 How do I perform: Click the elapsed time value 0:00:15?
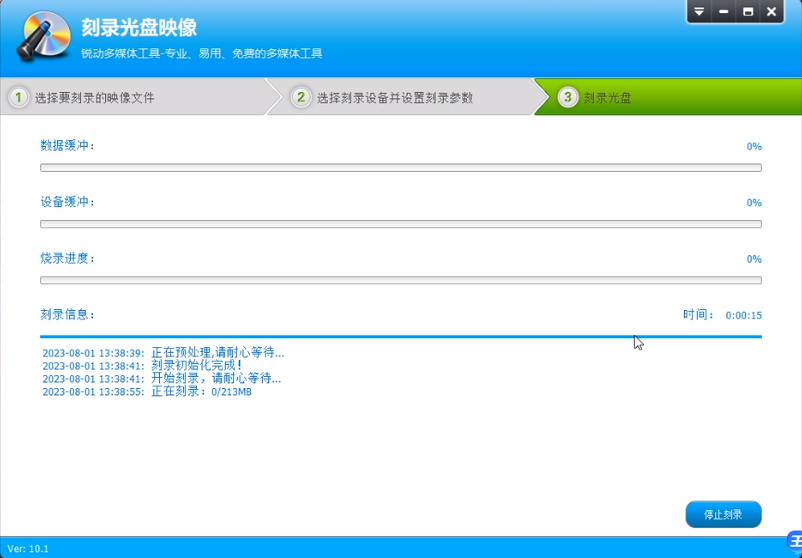point(744,316)
